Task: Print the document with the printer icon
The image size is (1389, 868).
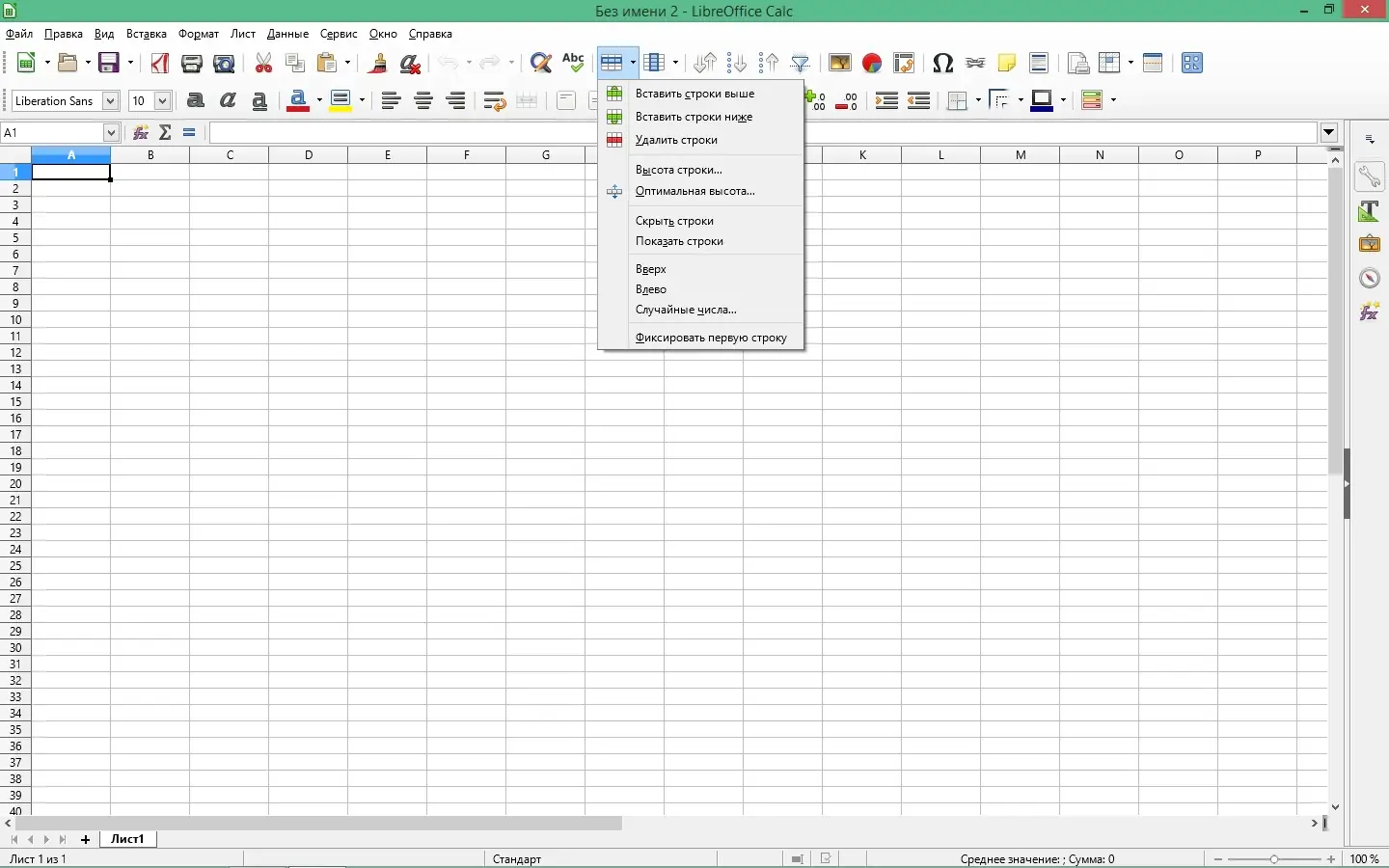Action: tap(192, 64)
